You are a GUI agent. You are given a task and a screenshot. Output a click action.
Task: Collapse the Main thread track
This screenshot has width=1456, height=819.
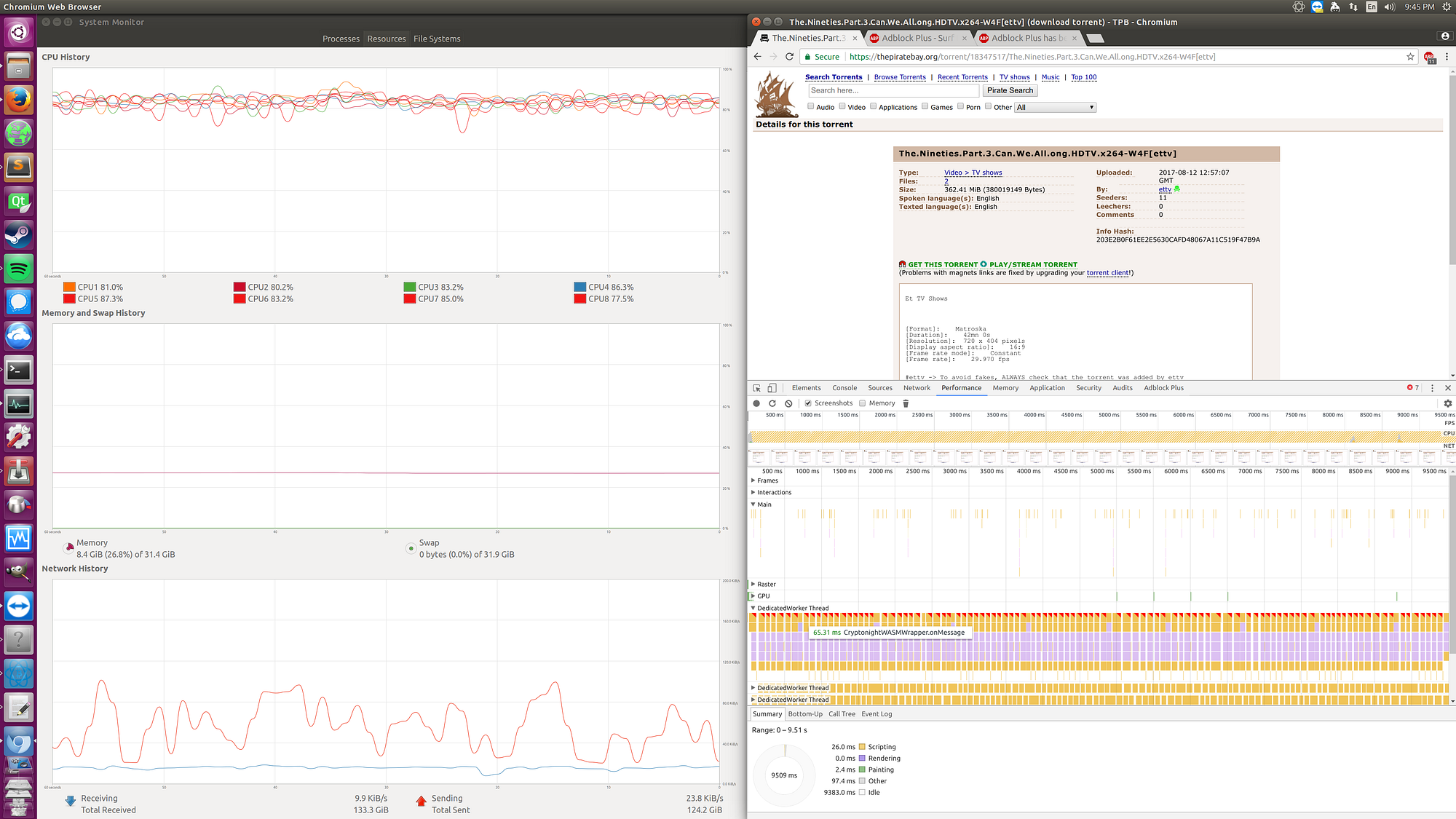(x=753, y=505)
